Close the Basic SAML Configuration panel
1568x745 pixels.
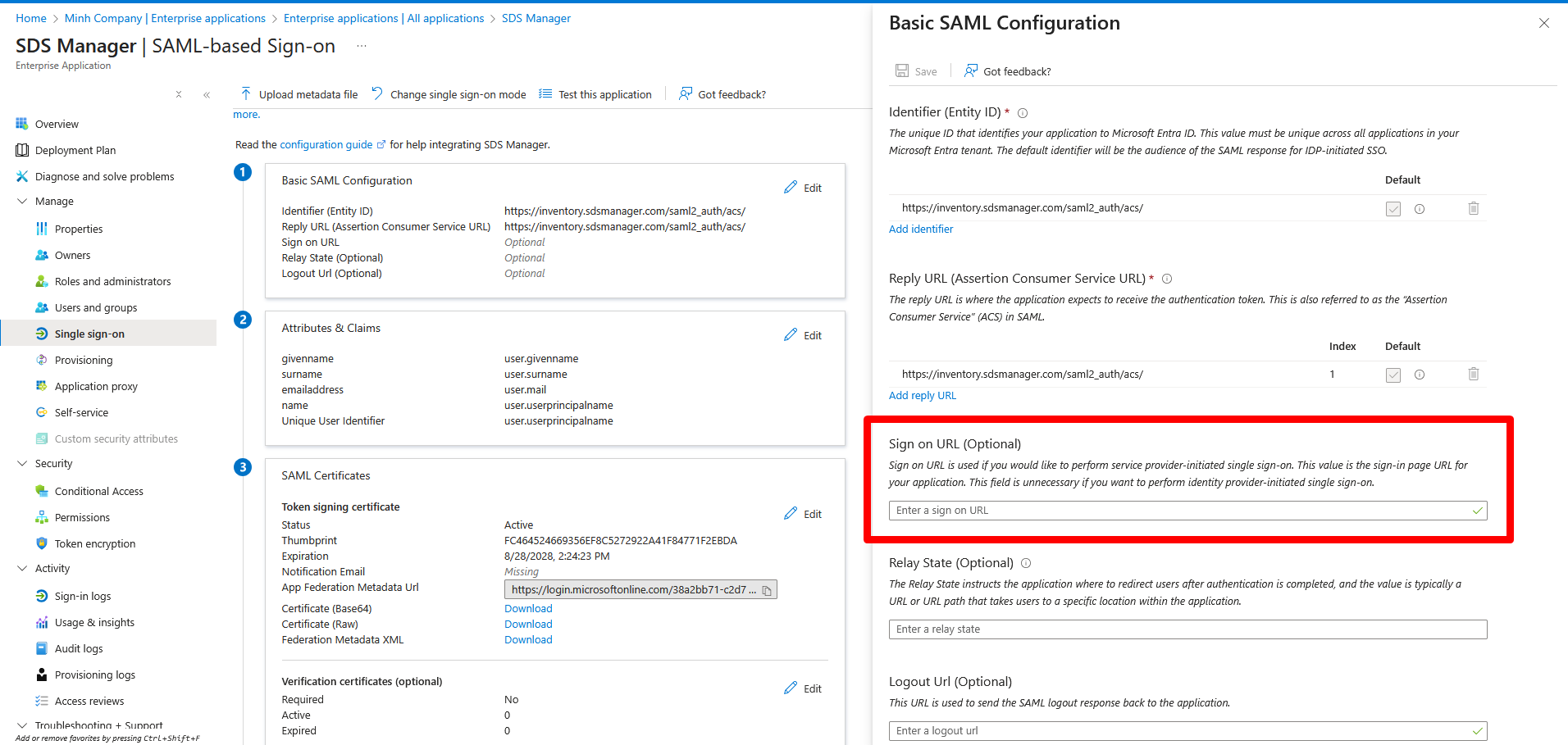[1544, 23]
